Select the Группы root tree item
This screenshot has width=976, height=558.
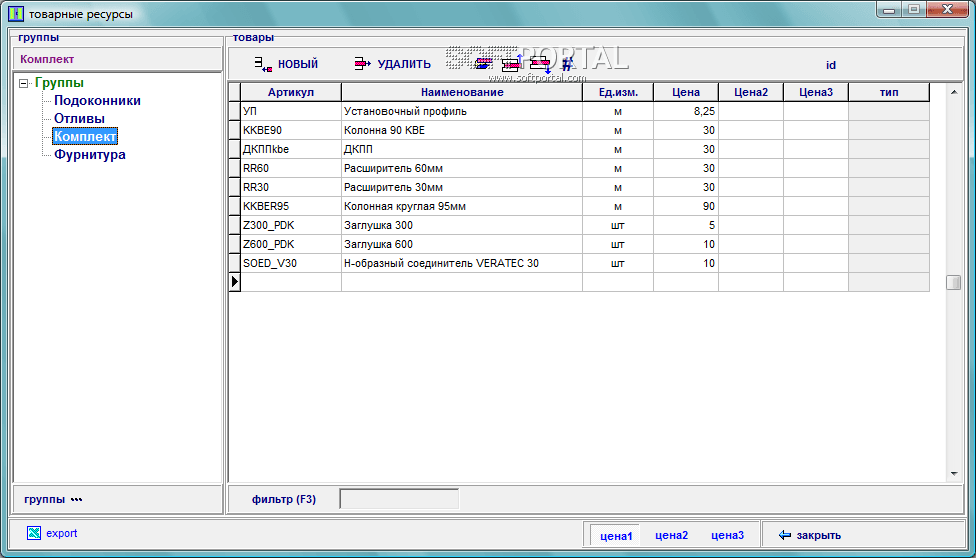tap(60, 83)
